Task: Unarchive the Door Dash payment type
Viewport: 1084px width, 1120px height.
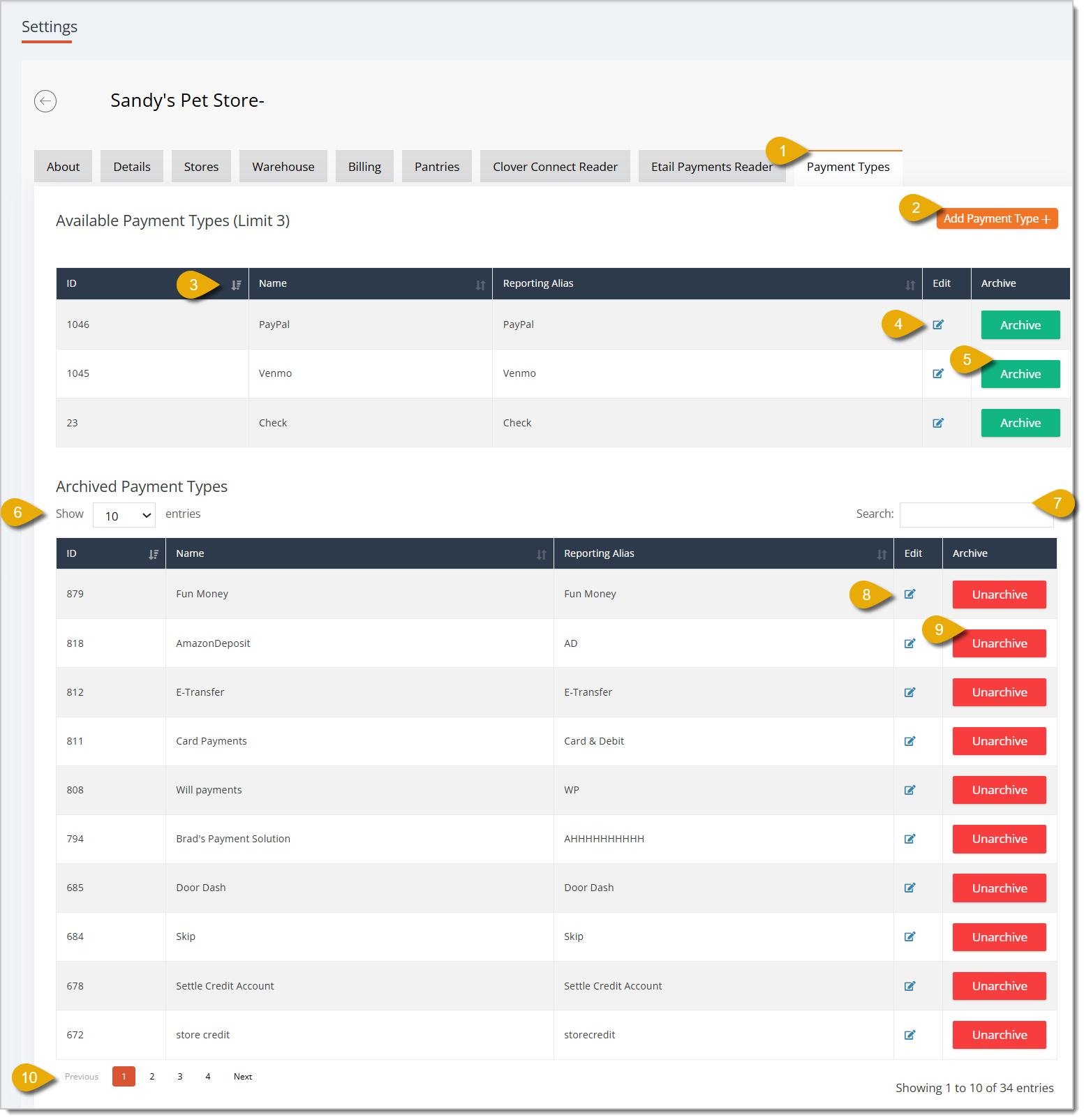Action: 1000,888
